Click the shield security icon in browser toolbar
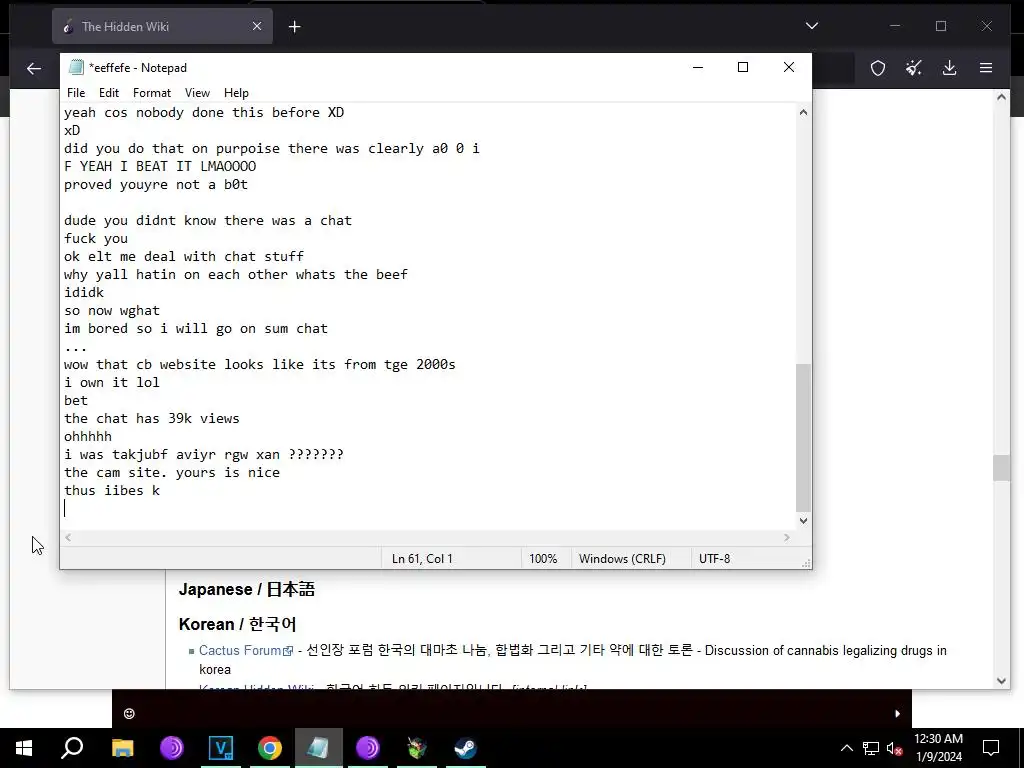 pyautogui.click(x=878, y=68)
